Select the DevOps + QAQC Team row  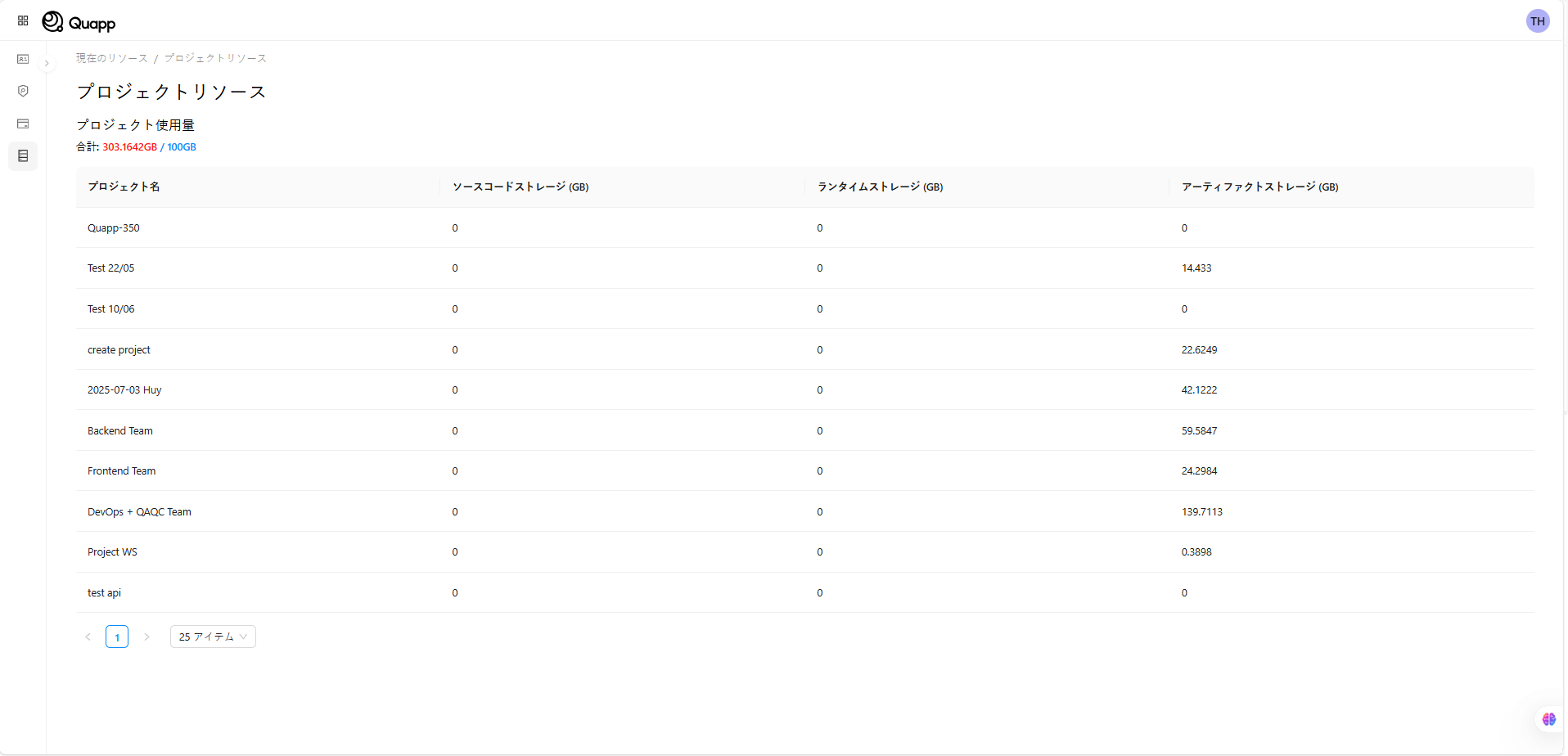click(x=139, y=512)
